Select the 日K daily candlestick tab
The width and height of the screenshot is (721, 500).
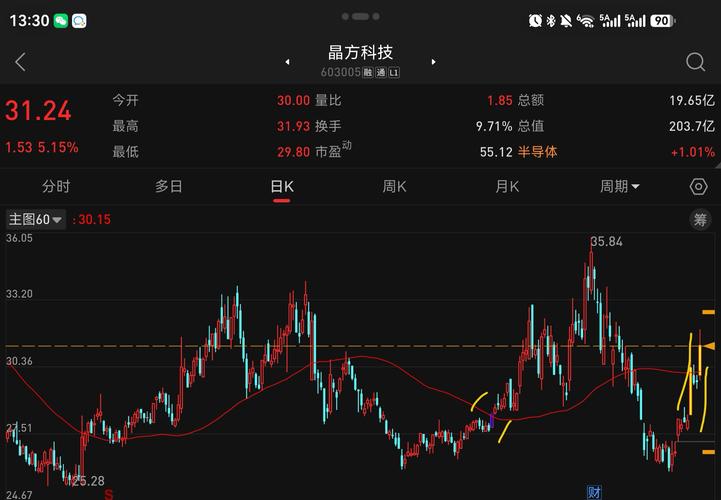coord(282,186)
